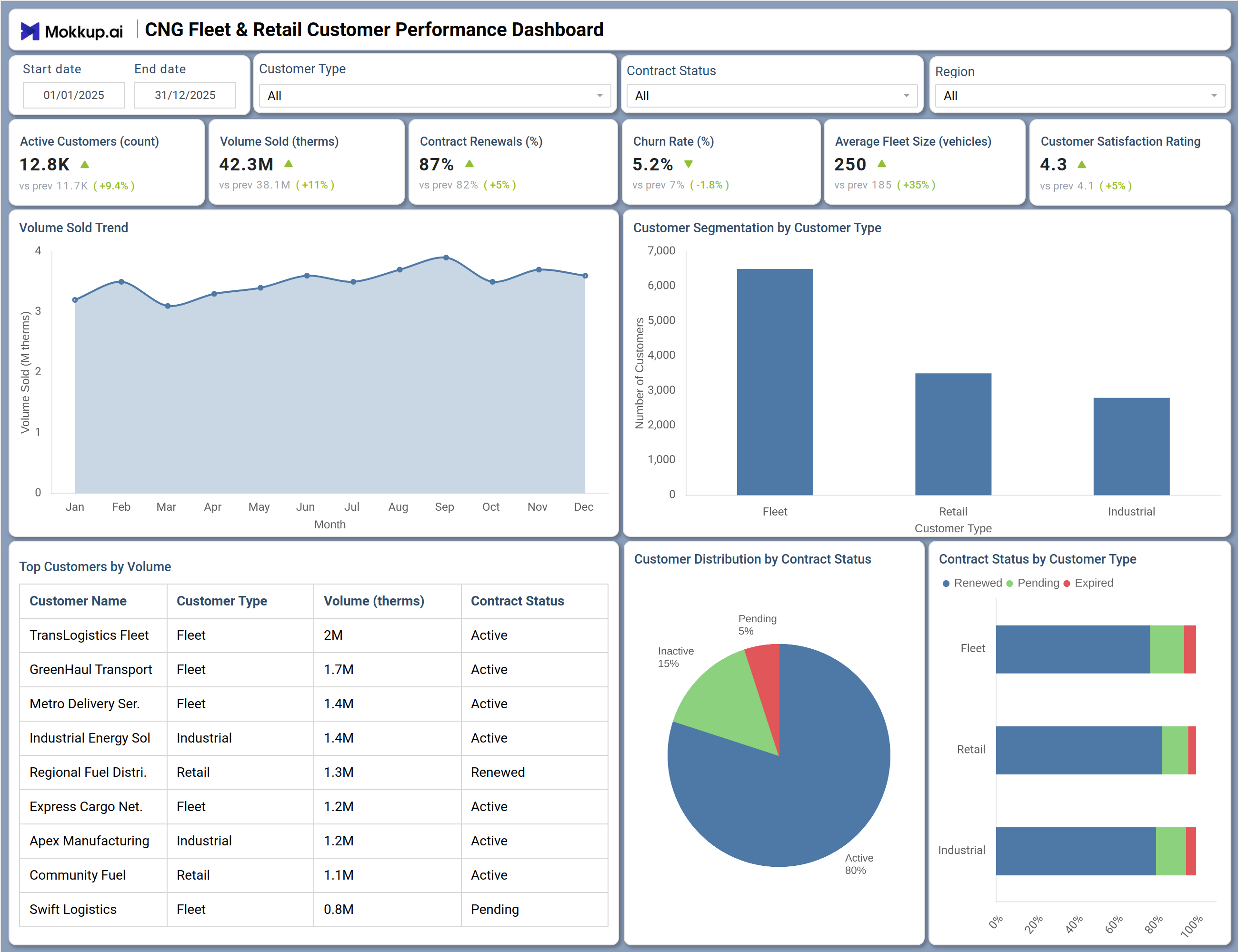The image size is (1238, 952).
Task: Click the Volume Sold Trend chart title
Action: 74,228
